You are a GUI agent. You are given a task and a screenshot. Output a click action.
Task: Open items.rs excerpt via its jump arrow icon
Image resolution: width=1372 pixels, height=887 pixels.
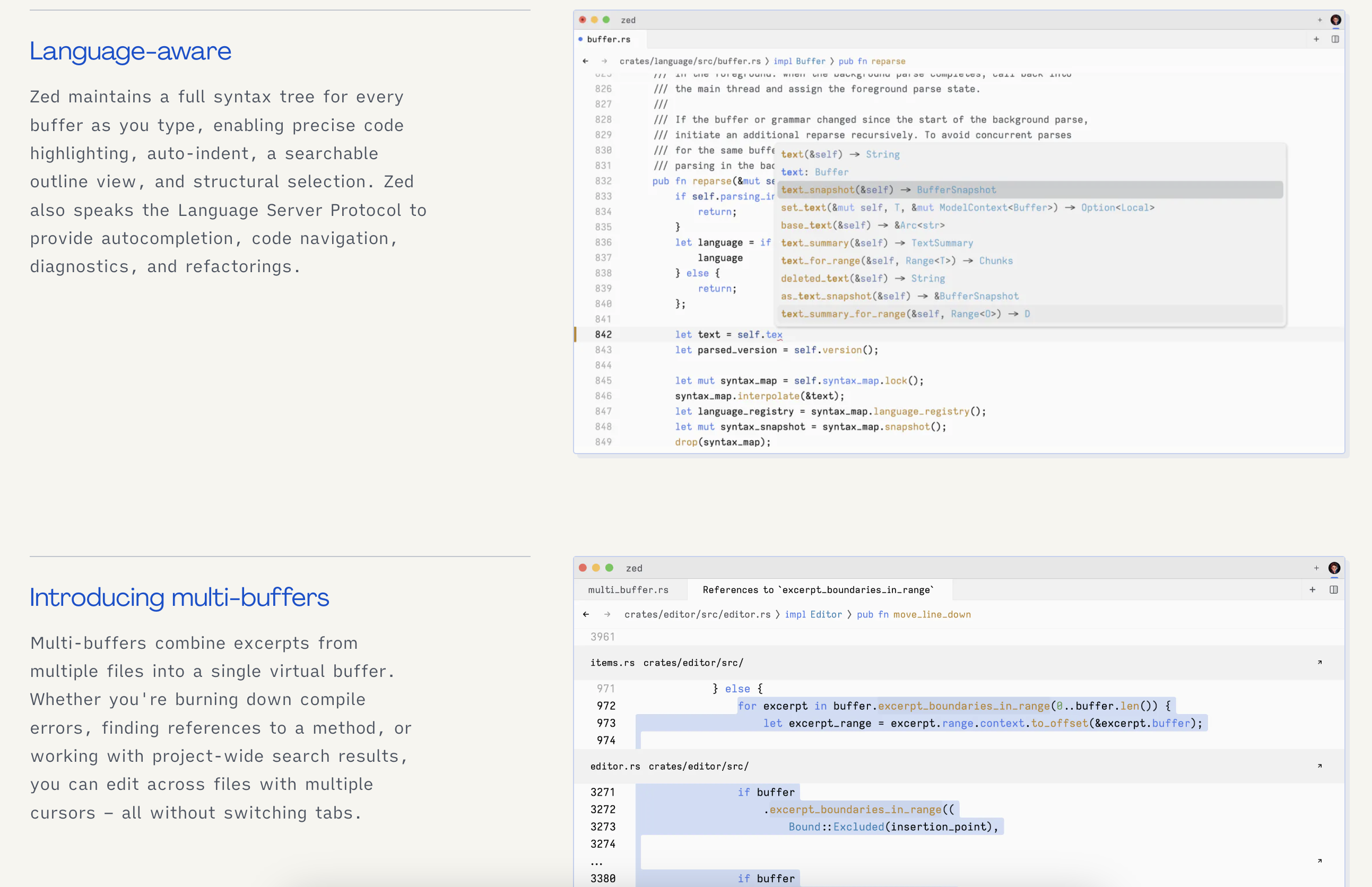(1319, 663)
